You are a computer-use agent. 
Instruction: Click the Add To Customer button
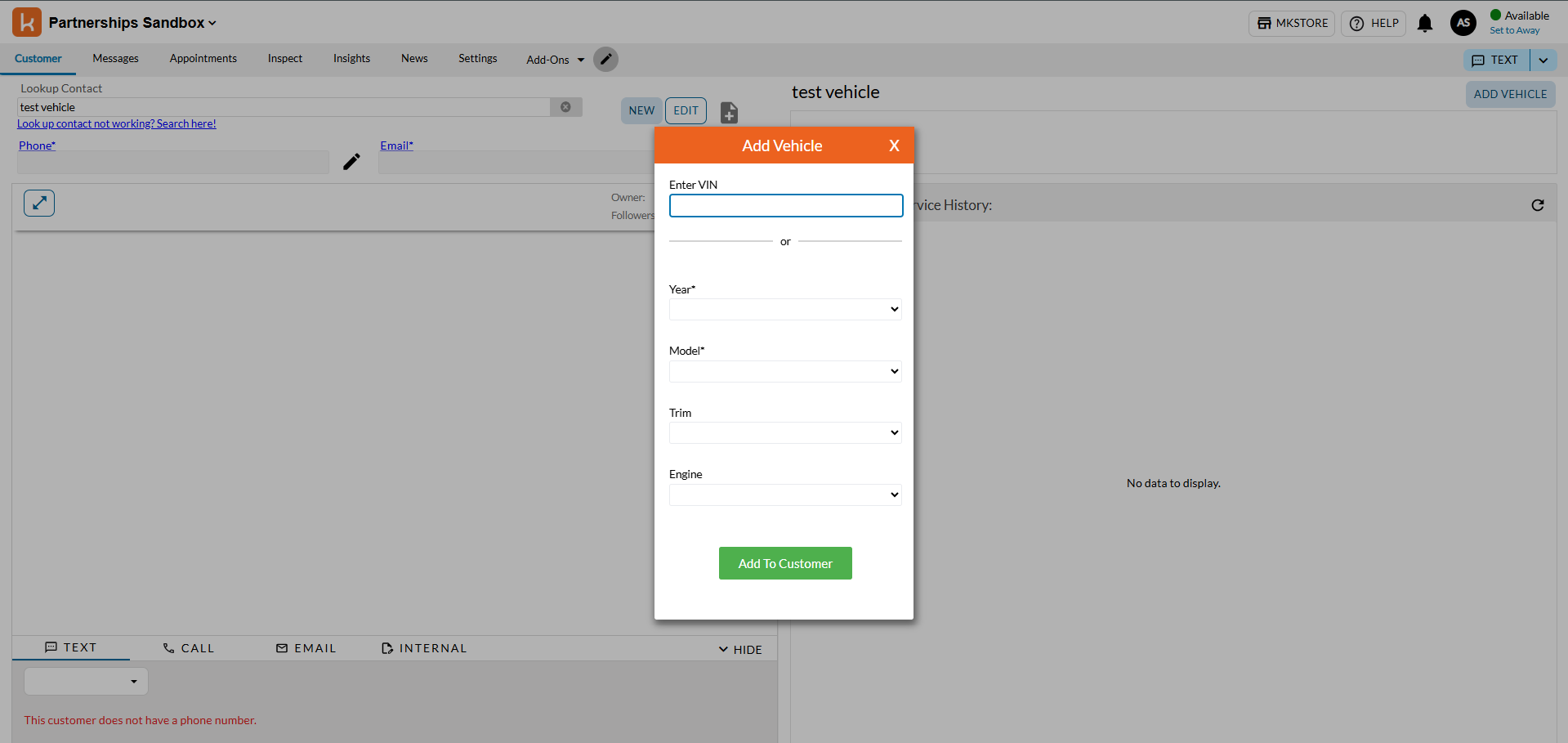pos(784,563)
